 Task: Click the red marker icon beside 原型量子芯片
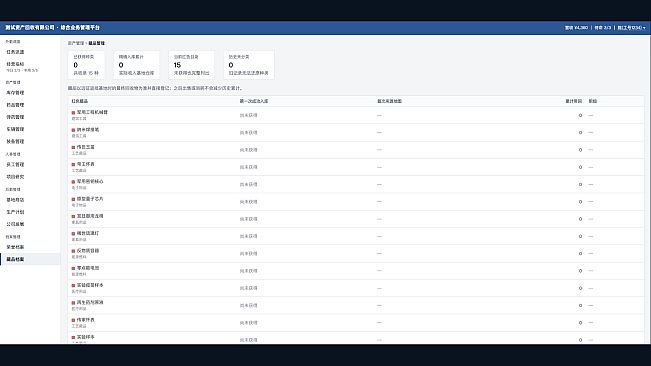click(x=73, y=199)
